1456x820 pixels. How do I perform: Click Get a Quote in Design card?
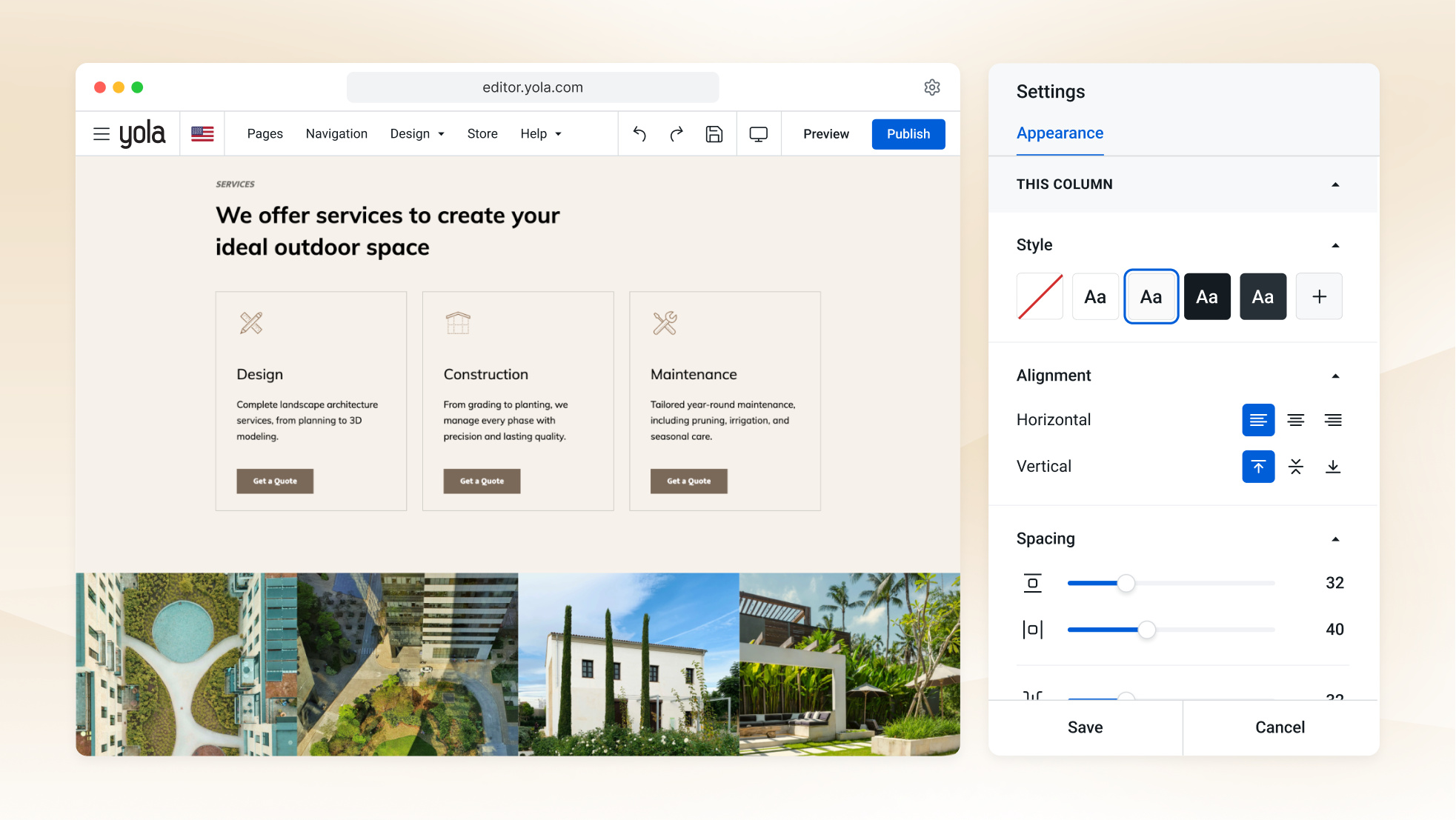(x=275, y=481)
